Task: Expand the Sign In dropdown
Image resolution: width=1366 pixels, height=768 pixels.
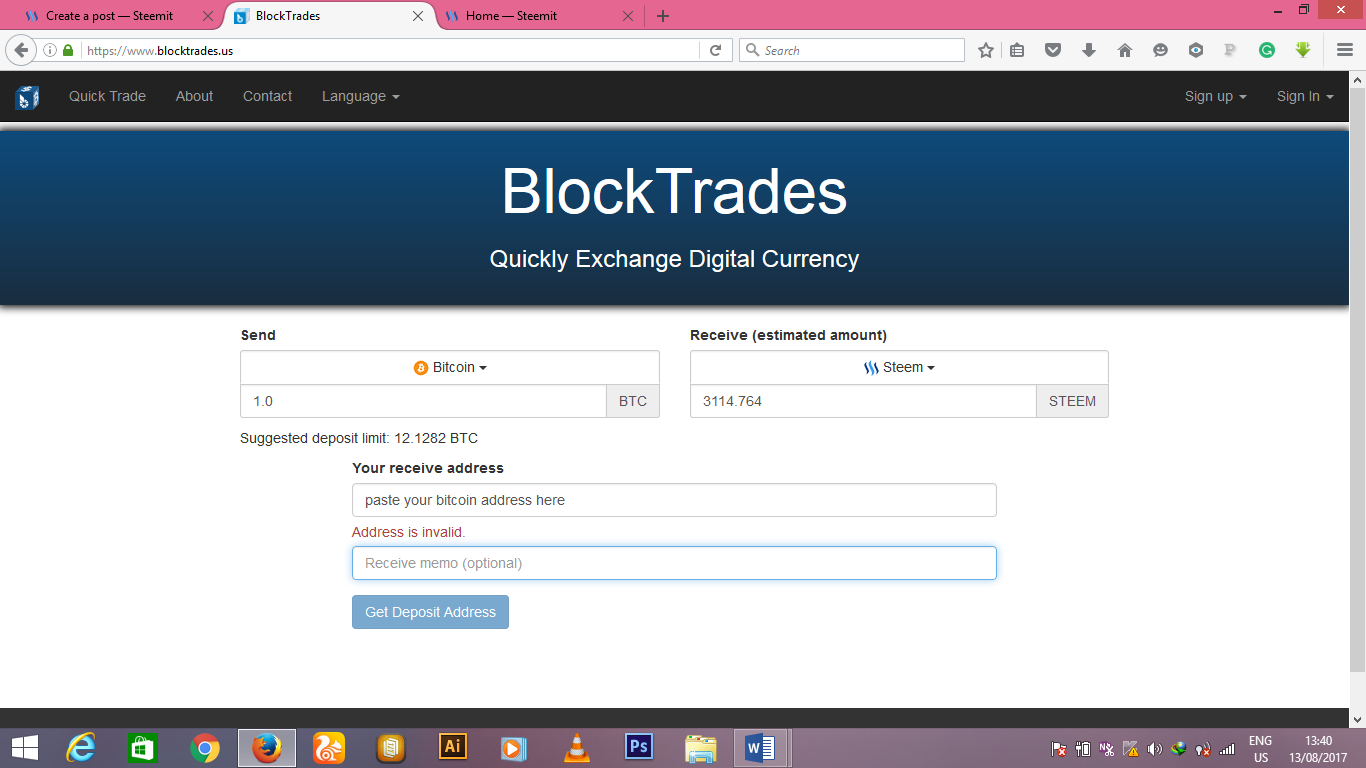Action: pyautogui.click(x=1305, y=96)
